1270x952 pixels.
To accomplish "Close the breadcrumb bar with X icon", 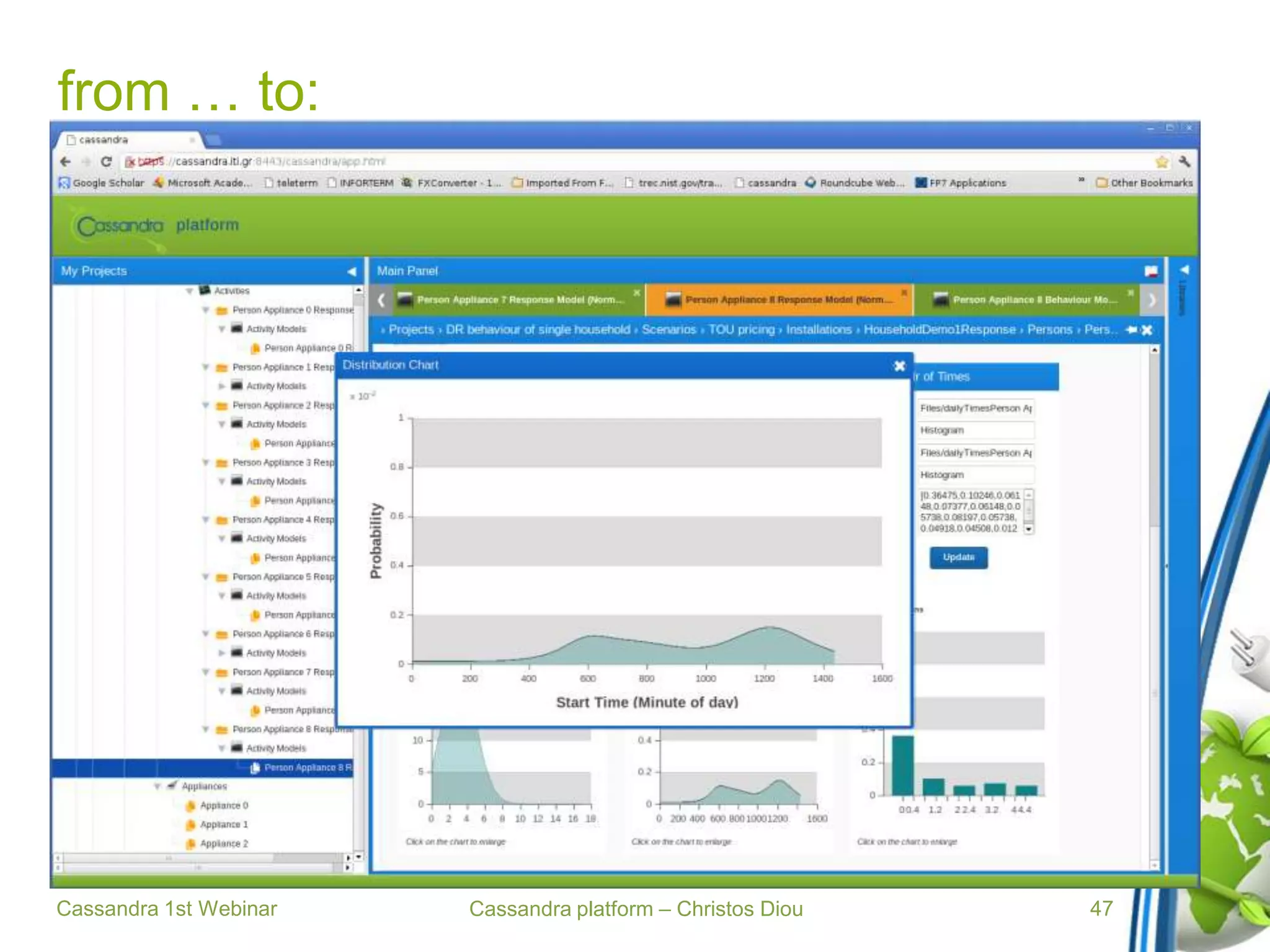I will coord(1147,330).
